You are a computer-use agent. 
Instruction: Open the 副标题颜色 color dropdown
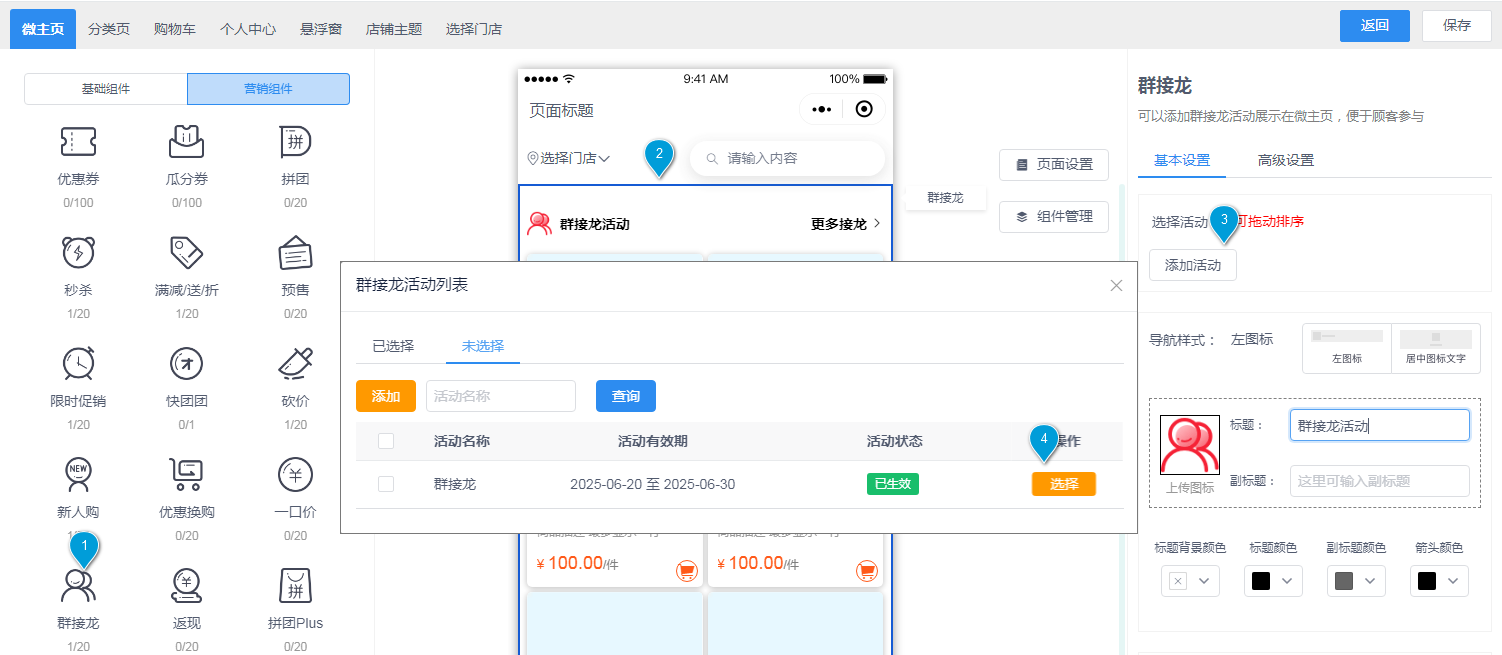coord(1356,581)
